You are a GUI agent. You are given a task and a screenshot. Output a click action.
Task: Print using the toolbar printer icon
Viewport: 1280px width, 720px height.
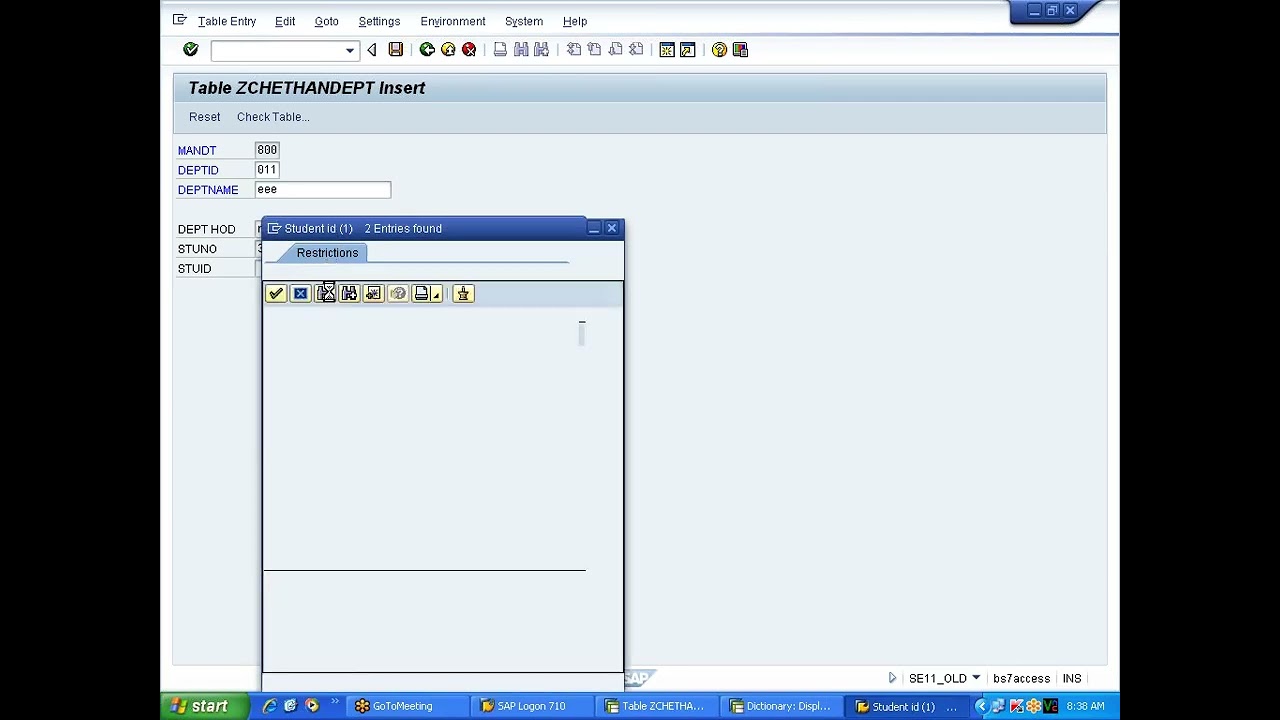(500, 50)
